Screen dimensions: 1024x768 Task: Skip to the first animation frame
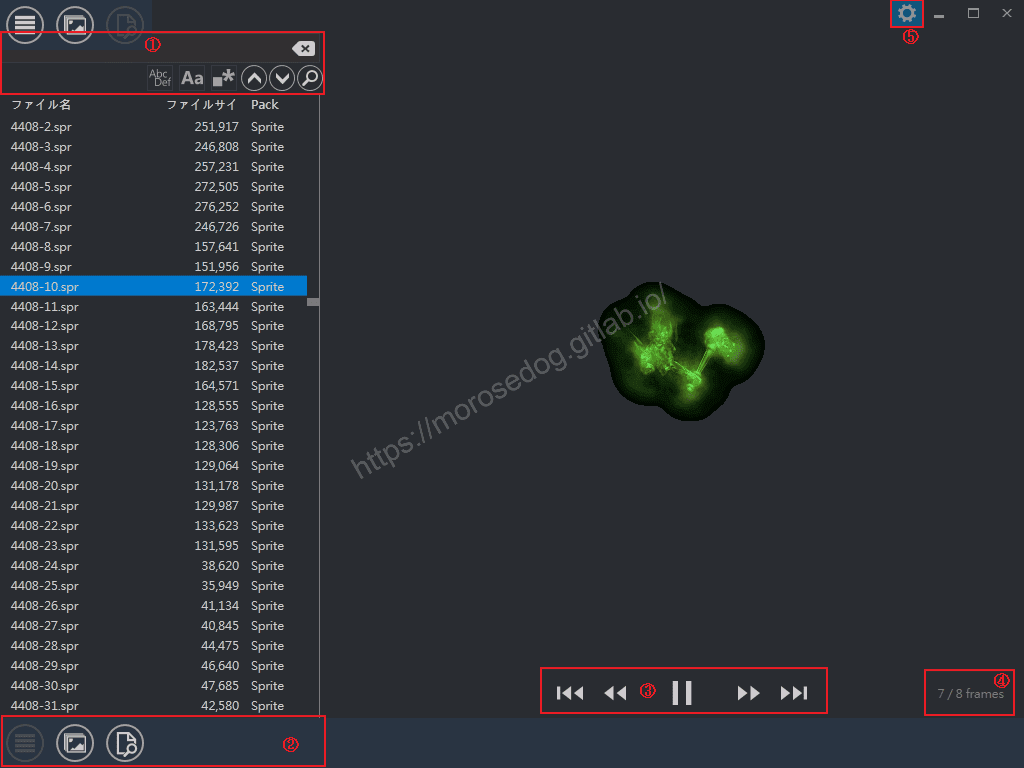tap(570, 693)
